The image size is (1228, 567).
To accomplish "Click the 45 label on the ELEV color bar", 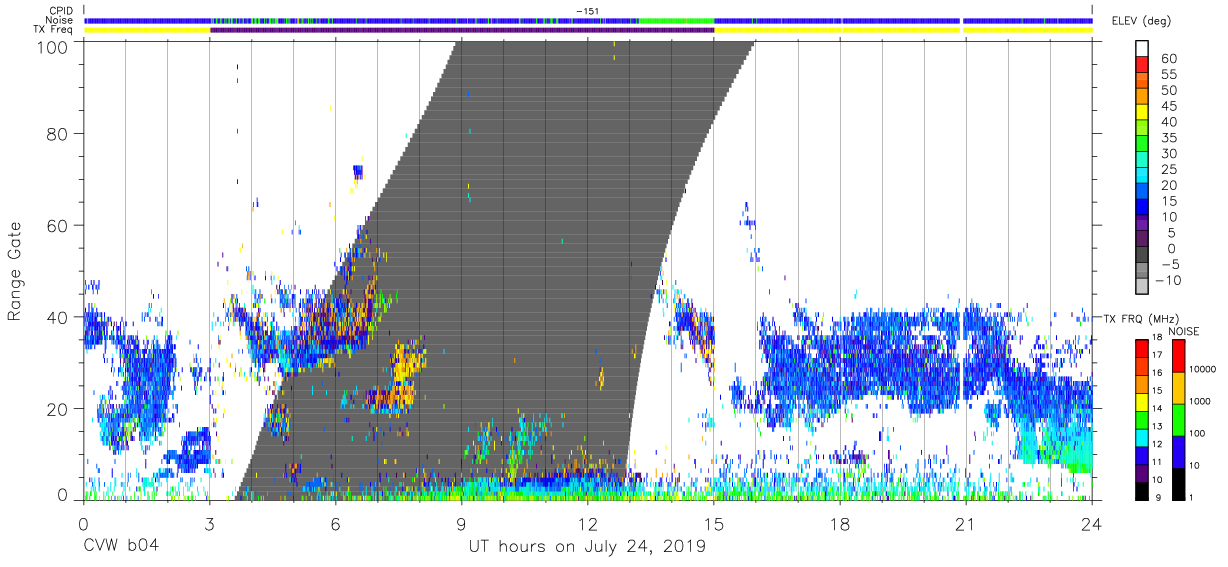I will pyautogui.click(x=1168, y=107).
